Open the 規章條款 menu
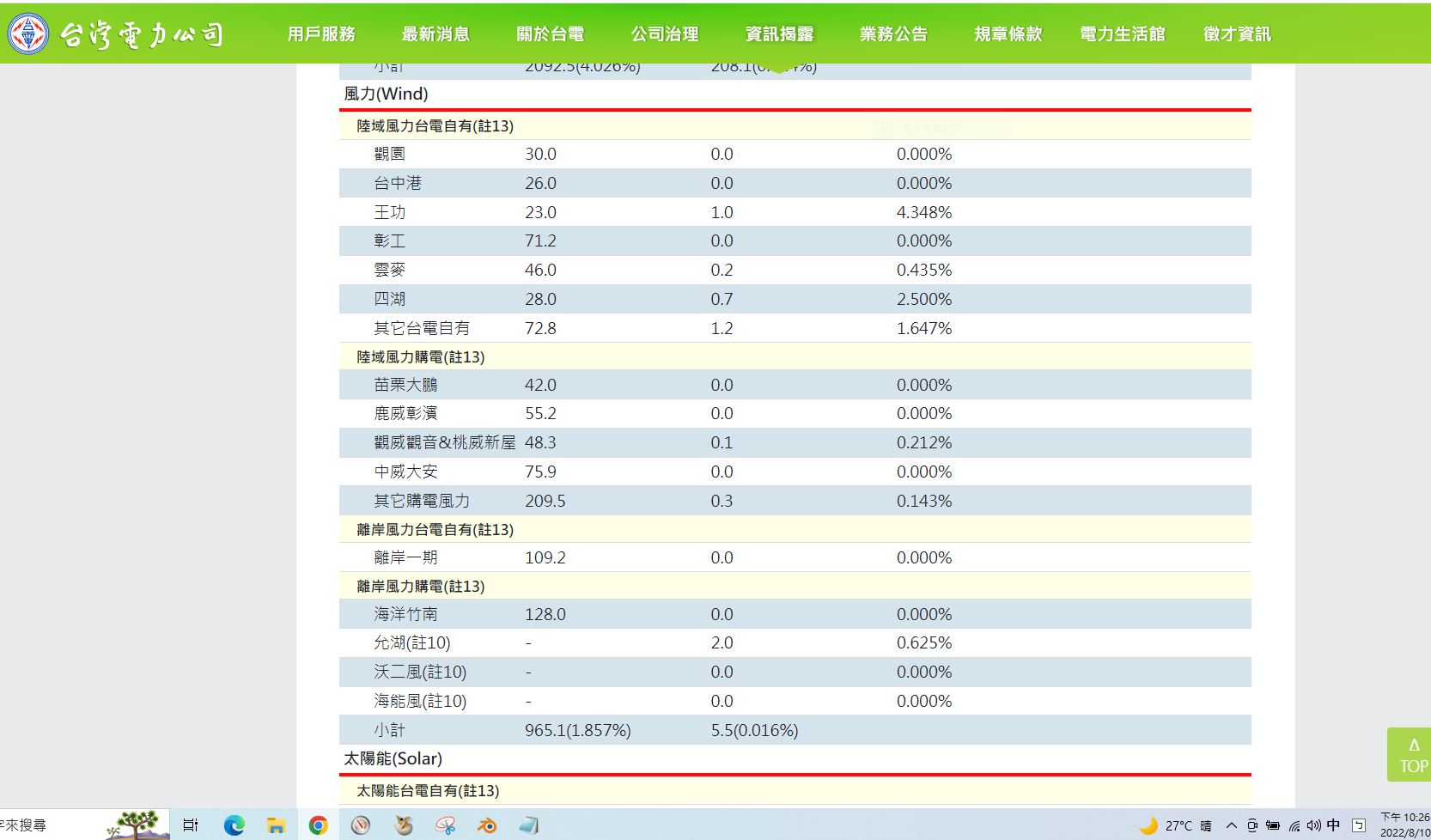 coord(1008,34)
